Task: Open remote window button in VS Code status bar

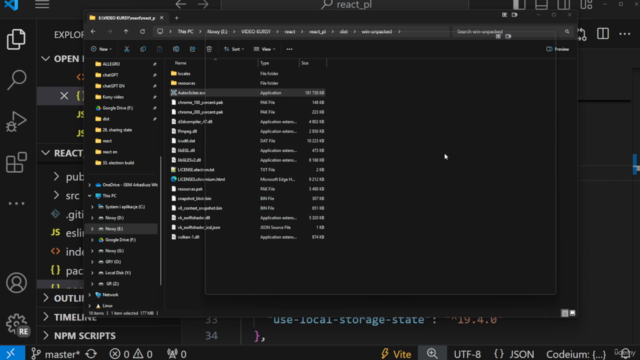Action: tap(11, 353)
